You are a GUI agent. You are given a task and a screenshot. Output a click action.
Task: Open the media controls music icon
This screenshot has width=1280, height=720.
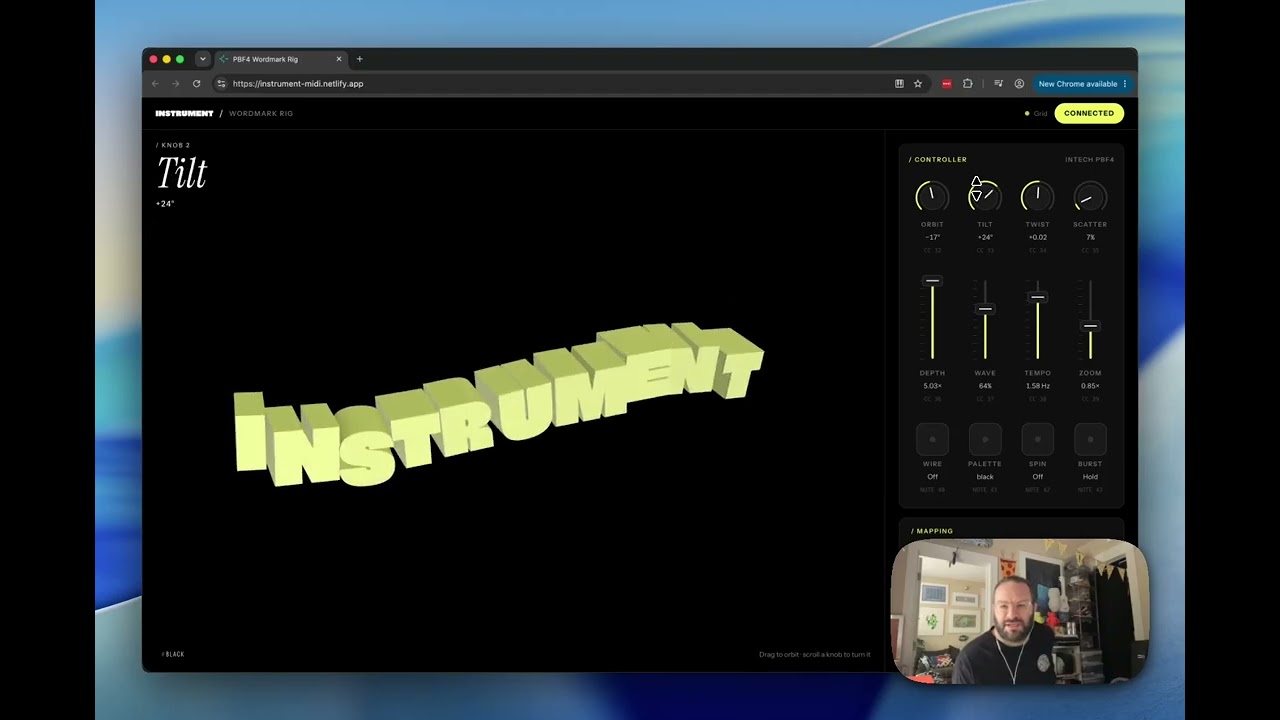click(998, 84)
